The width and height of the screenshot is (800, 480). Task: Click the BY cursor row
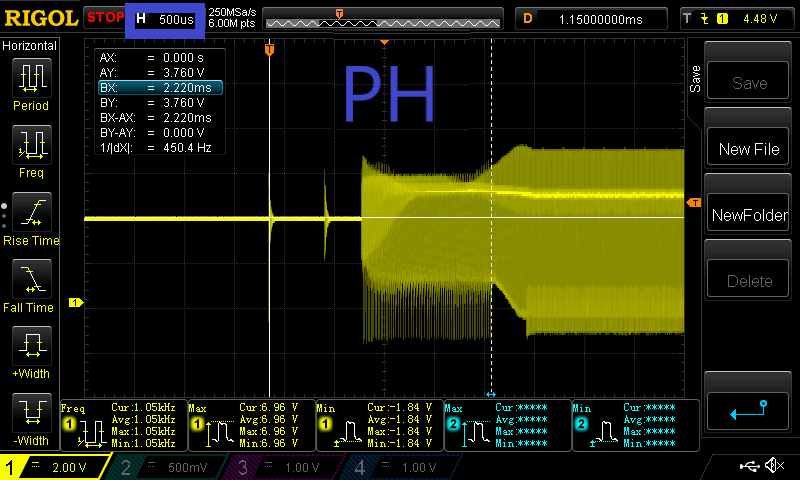point(161,103)
